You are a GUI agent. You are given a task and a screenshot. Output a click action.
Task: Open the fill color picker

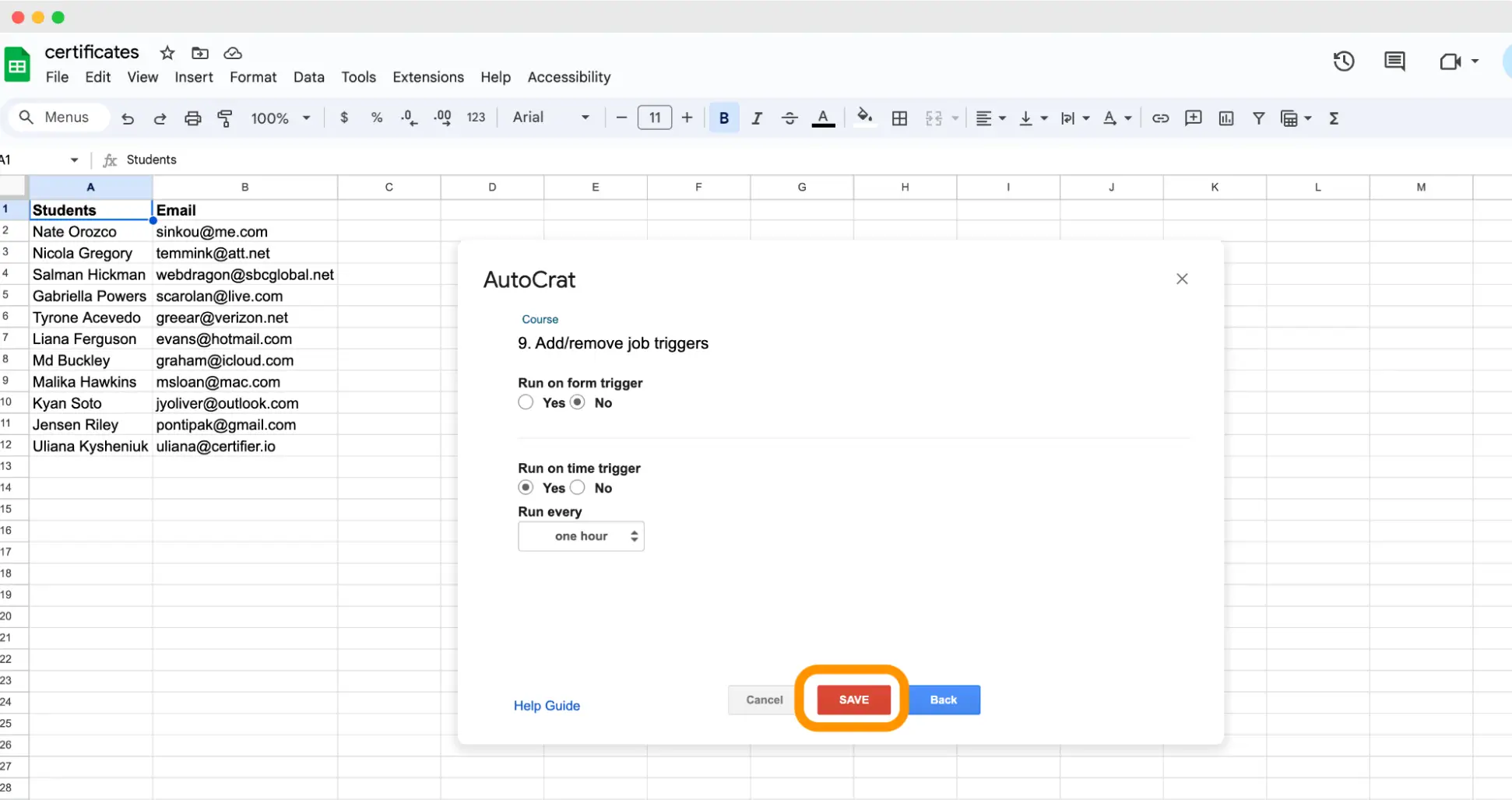pos(864,118)
